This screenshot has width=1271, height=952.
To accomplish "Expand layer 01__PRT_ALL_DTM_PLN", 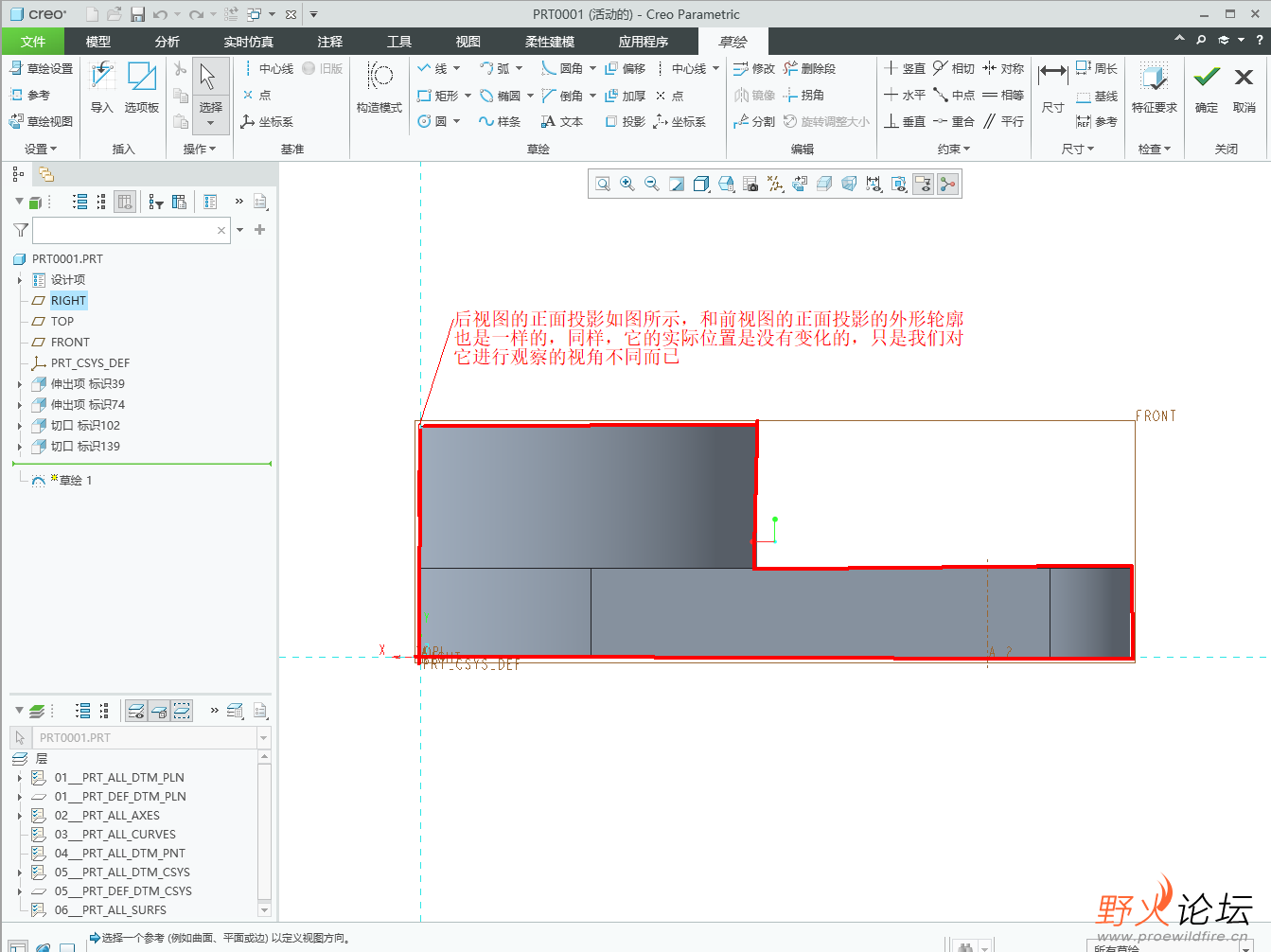I will click(x=20, y=778).
